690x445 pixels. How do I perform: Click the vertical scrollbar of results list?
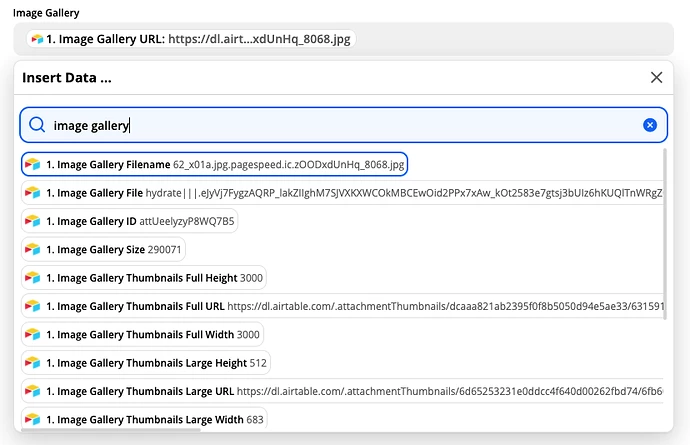point(665,234)
